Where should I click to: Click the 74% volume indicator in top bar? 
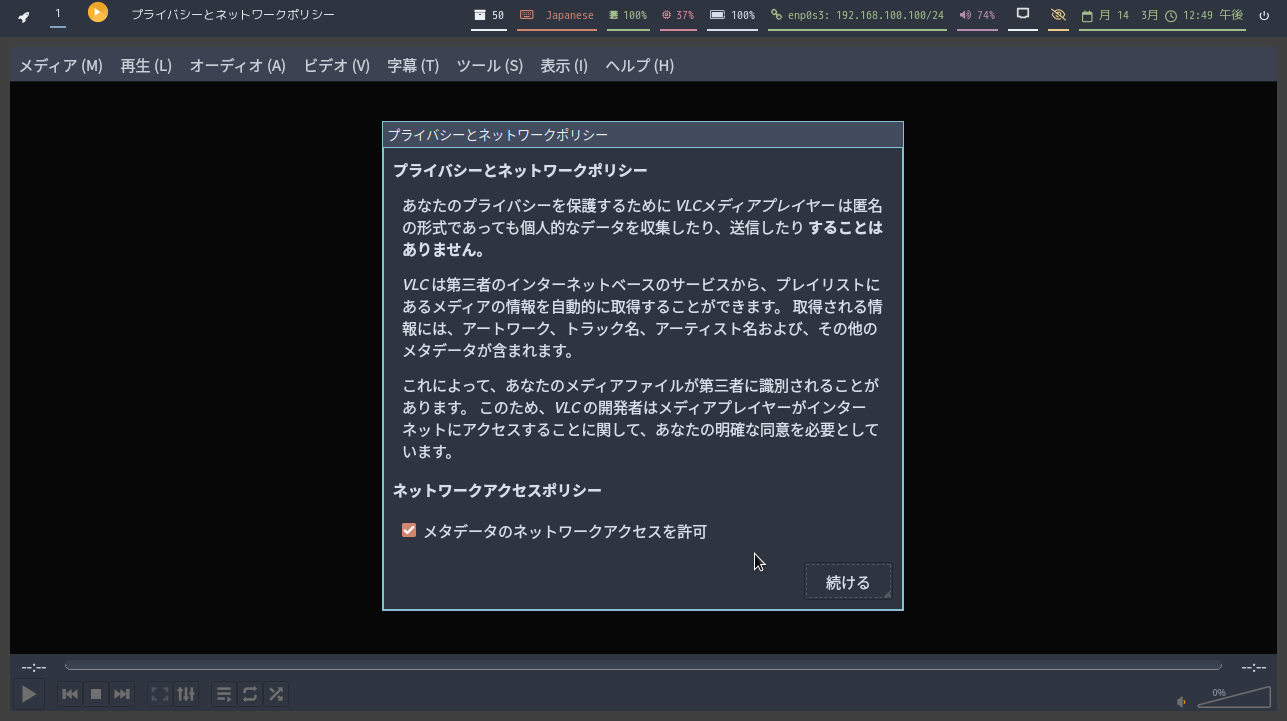point(977,15)
